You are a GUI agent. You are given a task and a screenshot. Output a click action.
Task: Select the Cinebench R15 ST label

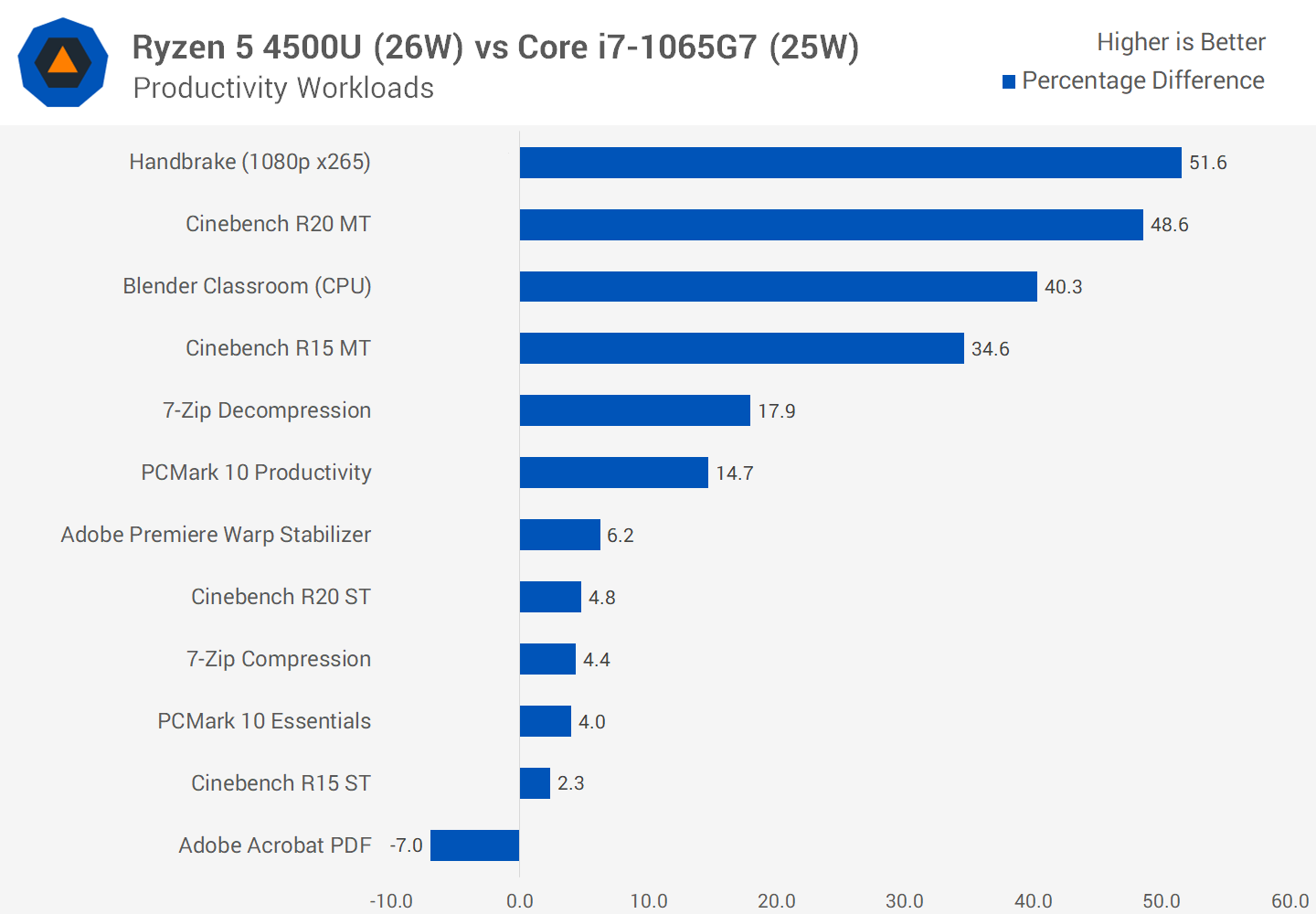pos(281,783)
